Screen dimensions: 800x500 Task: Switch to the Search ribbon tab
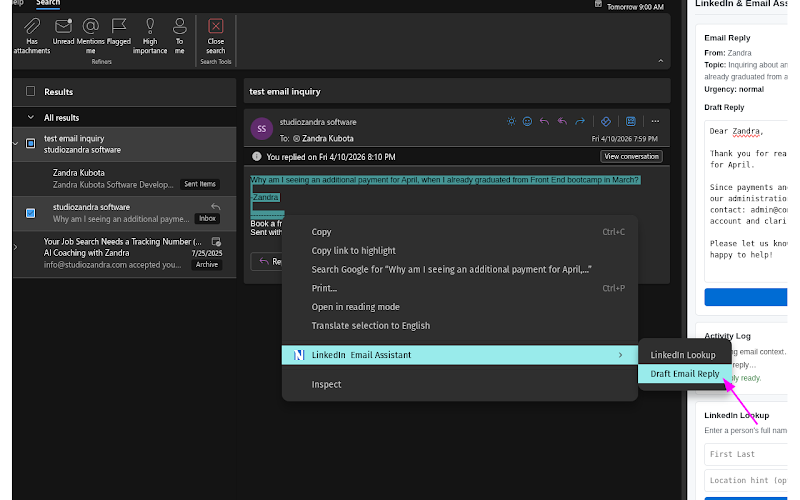click(47, 3)
